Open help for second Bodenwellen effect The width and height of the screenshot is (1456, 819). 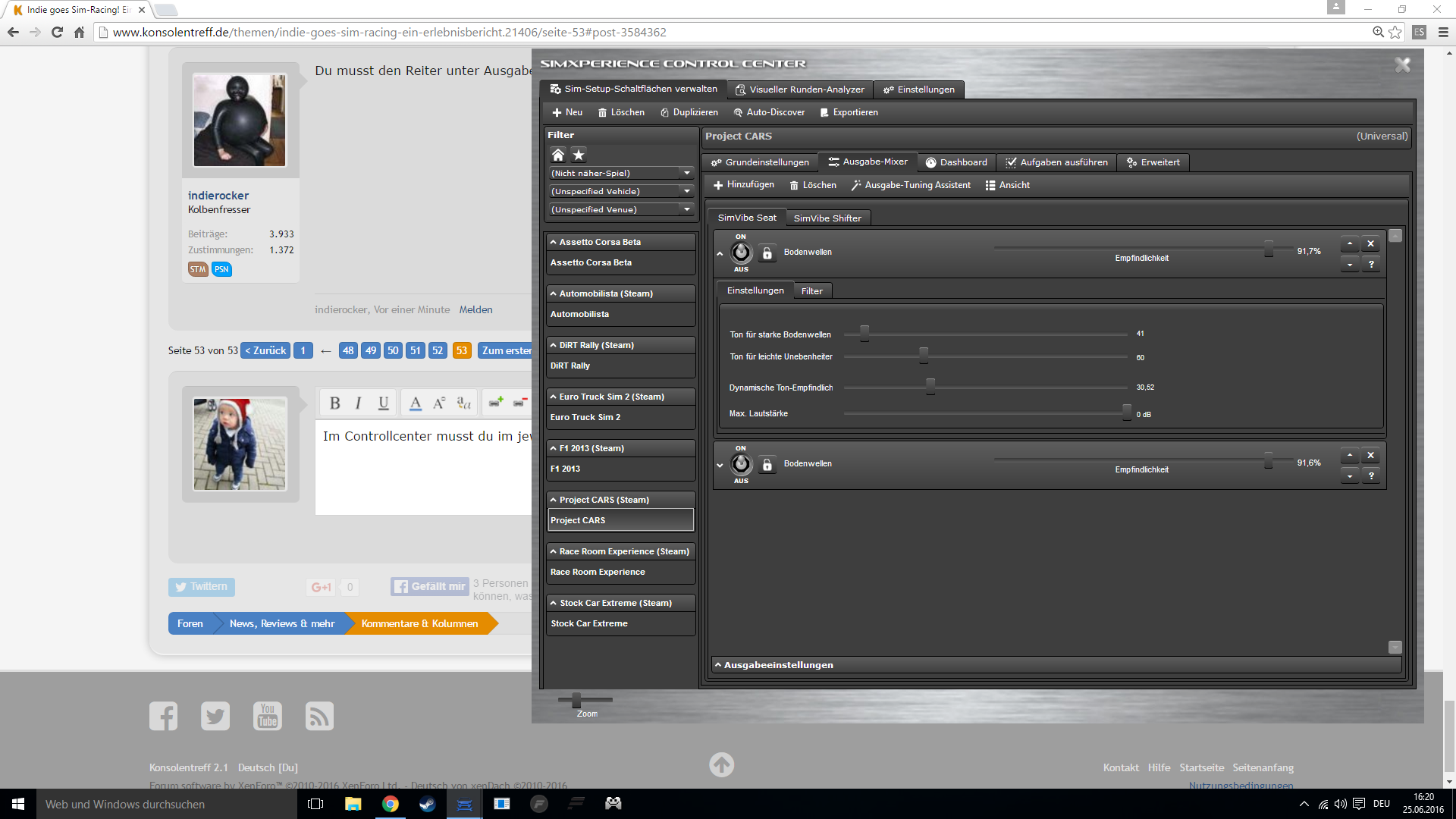tap(1370, 475)
